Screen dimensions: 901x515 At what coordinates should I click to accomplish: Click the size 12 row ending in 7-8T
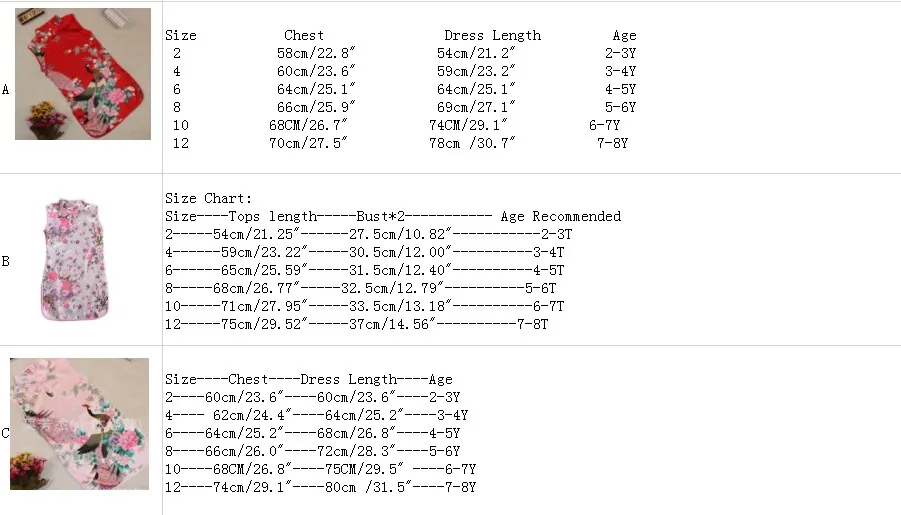pyautogui.click(x=356, y=324)
